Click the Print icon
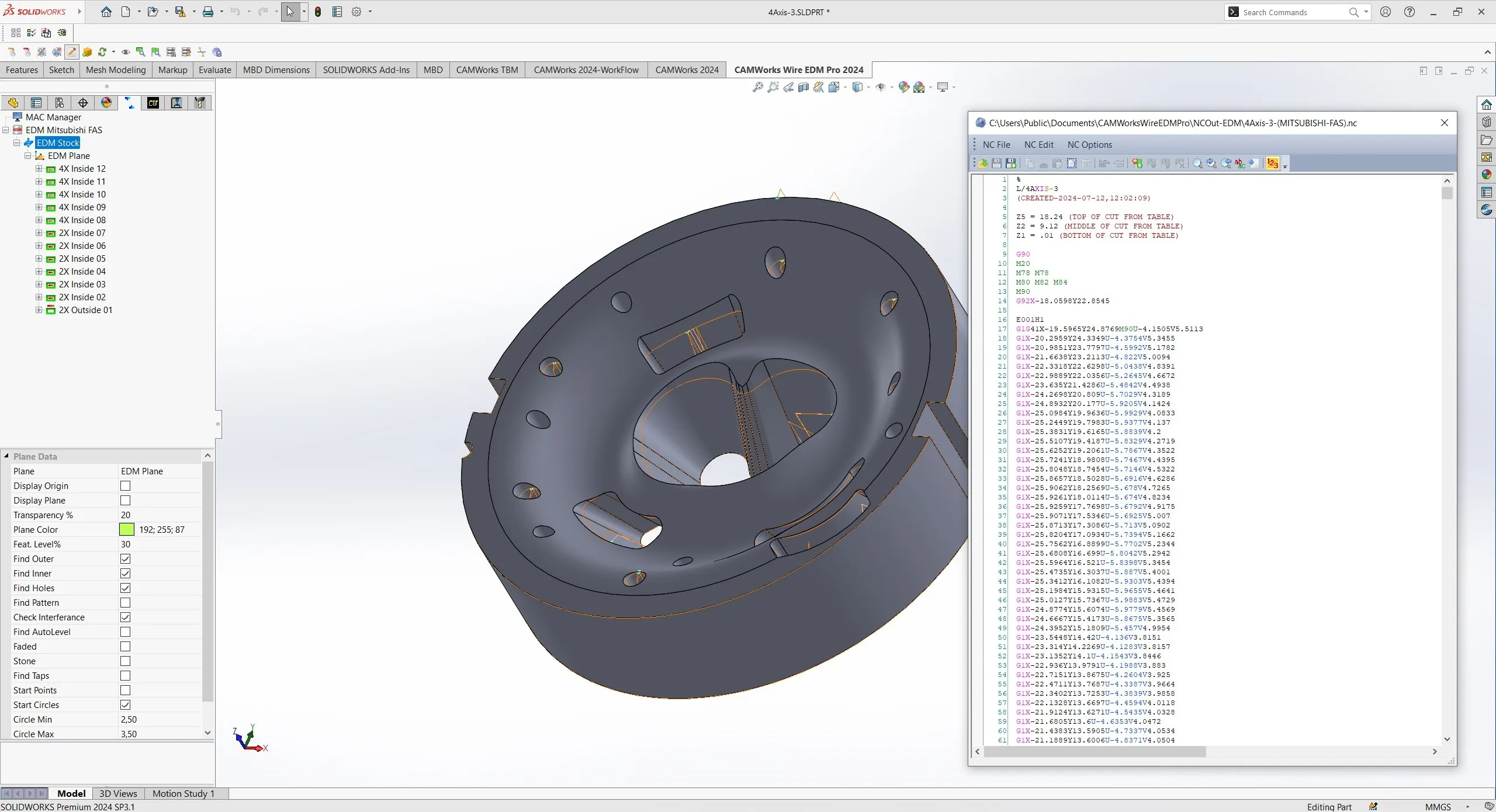The height and width of the screenshot is (812, 1496). (x=207, y=12)
